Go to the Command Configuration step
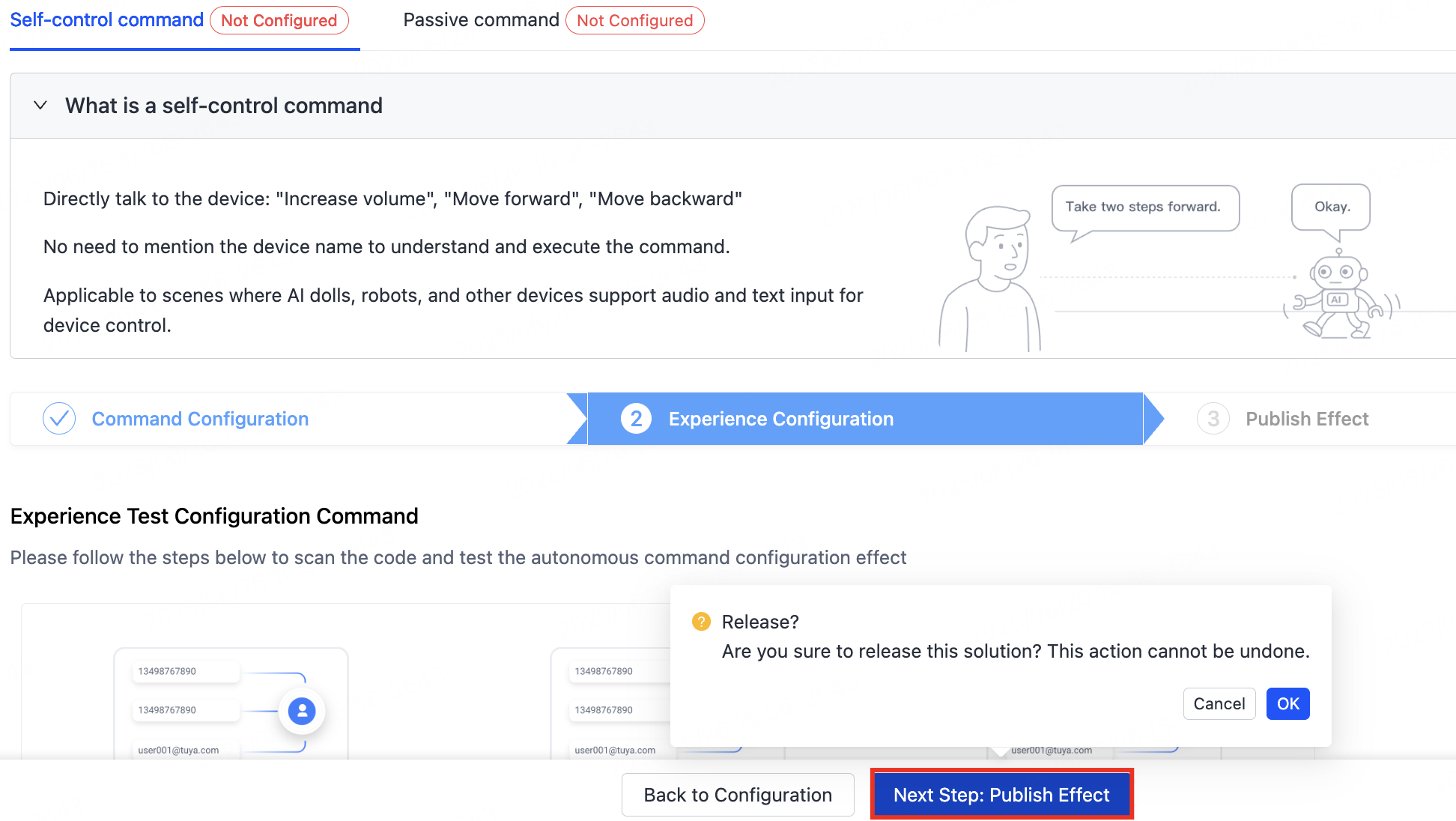 click(200, 419)
